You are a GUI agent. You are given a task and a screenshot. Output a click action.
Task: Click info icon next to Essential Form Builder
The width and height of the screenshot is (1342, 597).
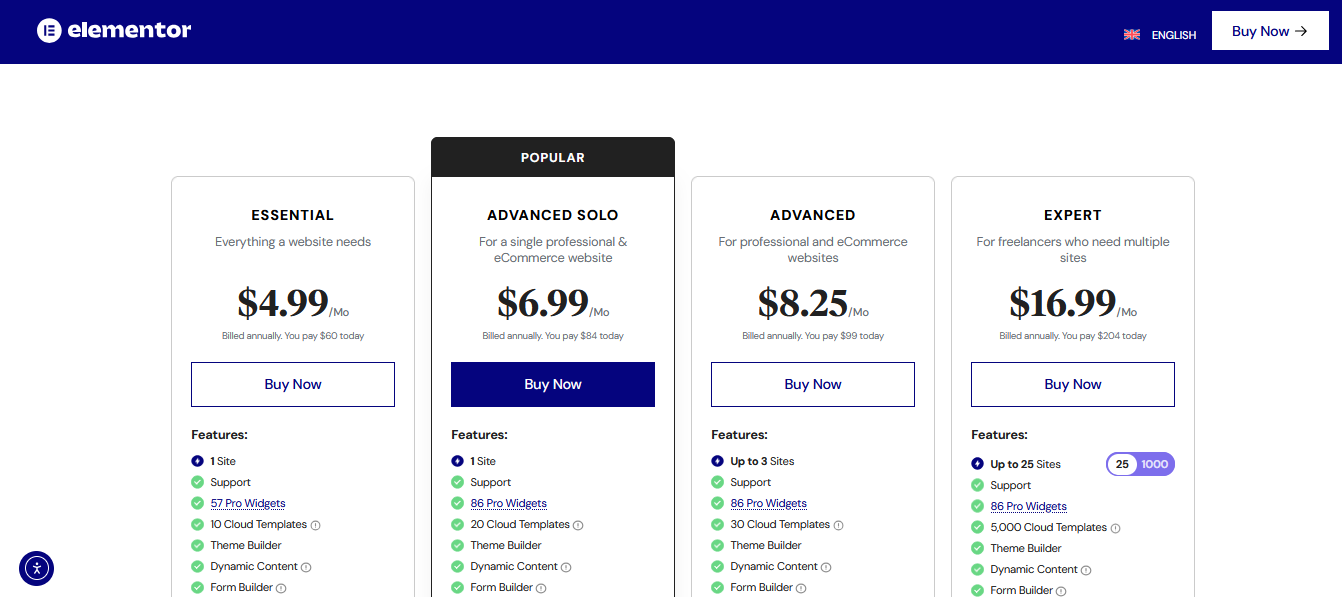(281, 588)
